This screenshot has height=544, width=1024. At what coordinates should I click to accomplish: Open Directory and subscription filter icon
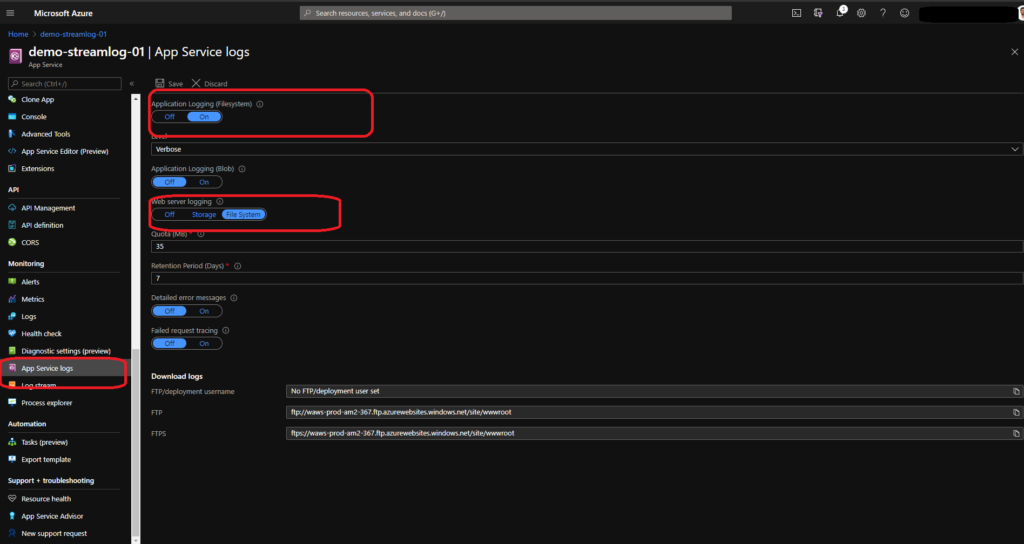818,13
